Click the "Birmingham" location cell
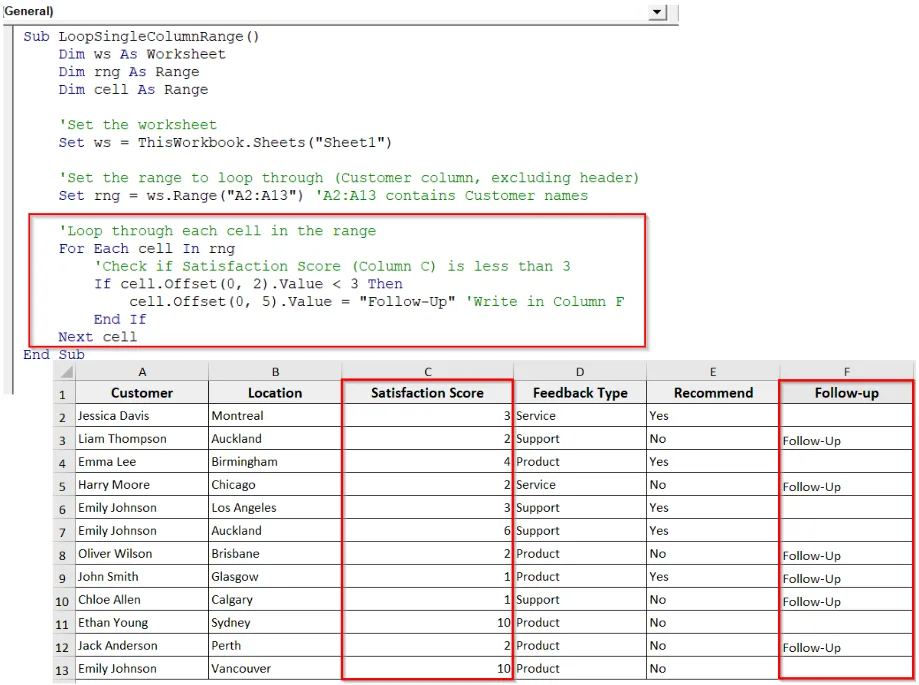 coord(275,462)
